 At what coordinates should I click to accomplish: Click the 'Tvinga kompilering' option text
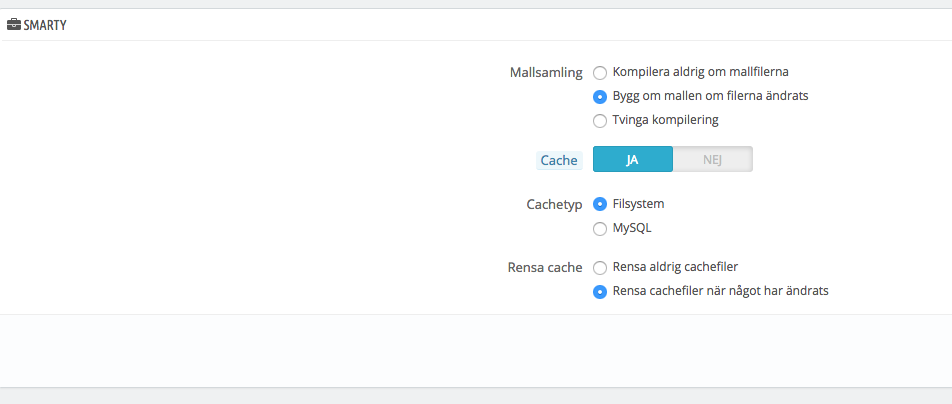click(665, 120)
